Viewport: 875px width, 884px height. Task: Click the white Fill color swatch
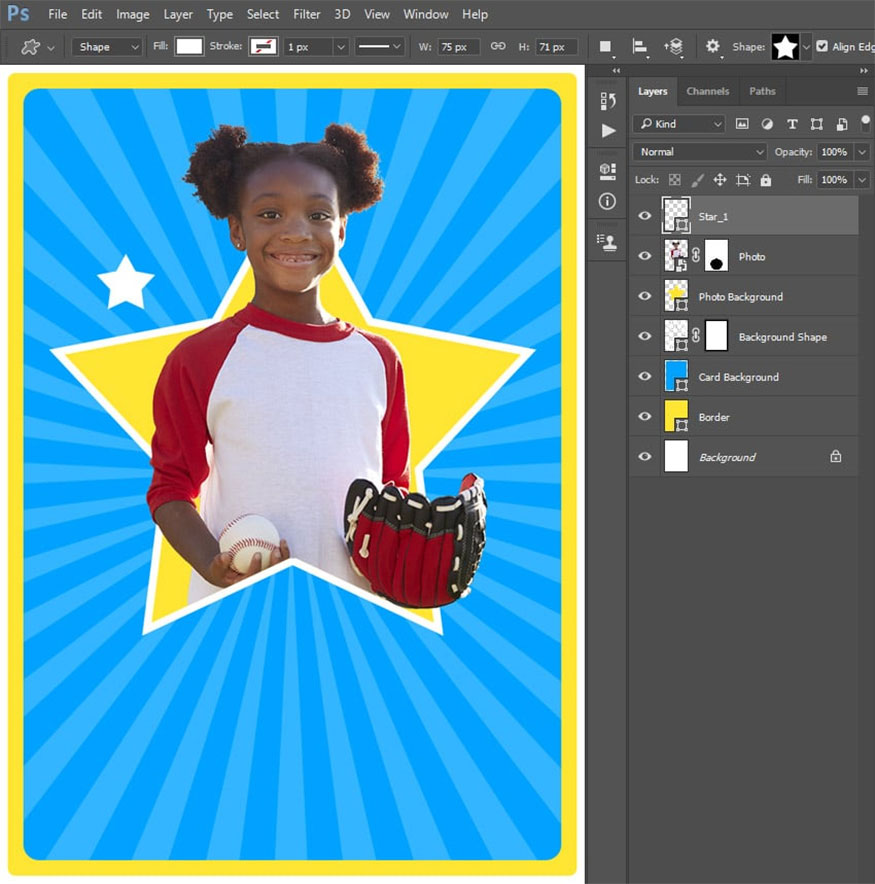click(189, 47)
